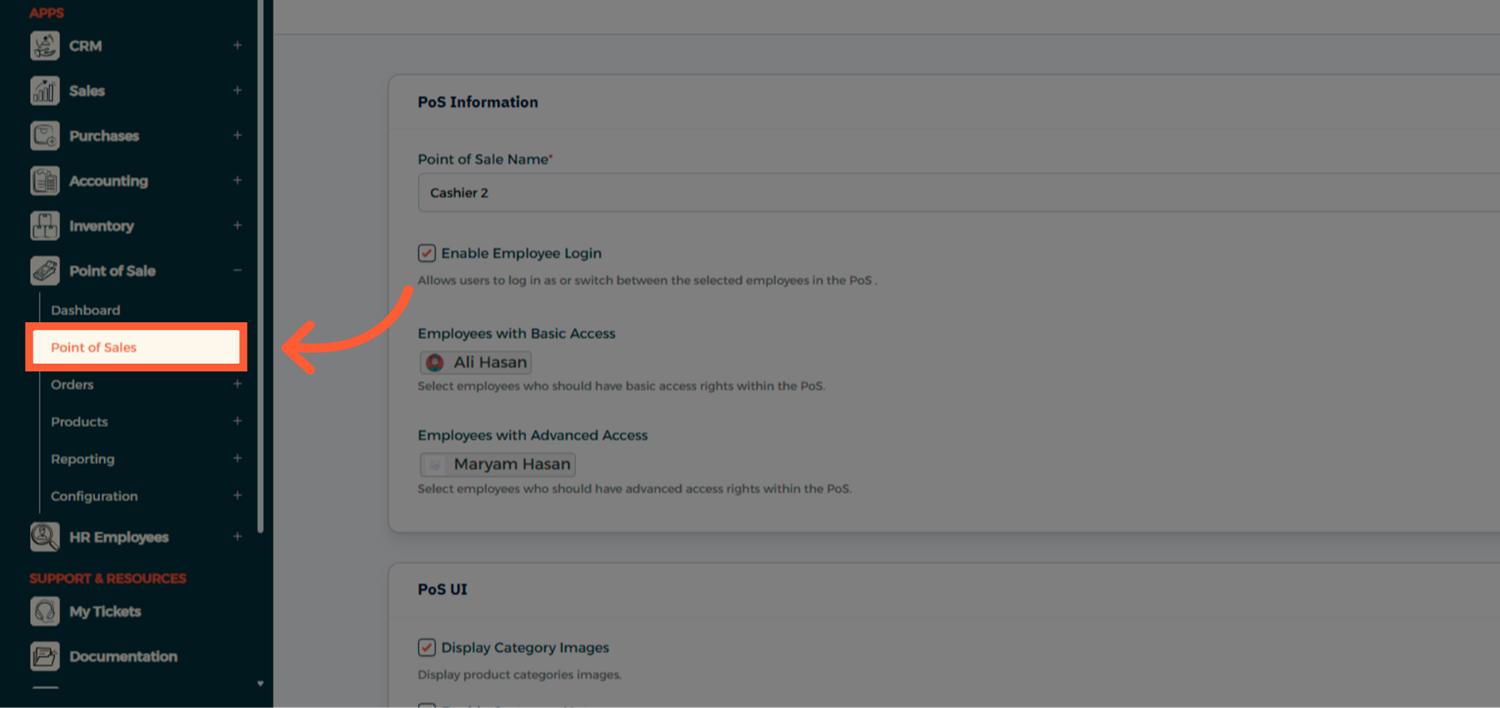Click the Documentation folder icon

[45, 656]
